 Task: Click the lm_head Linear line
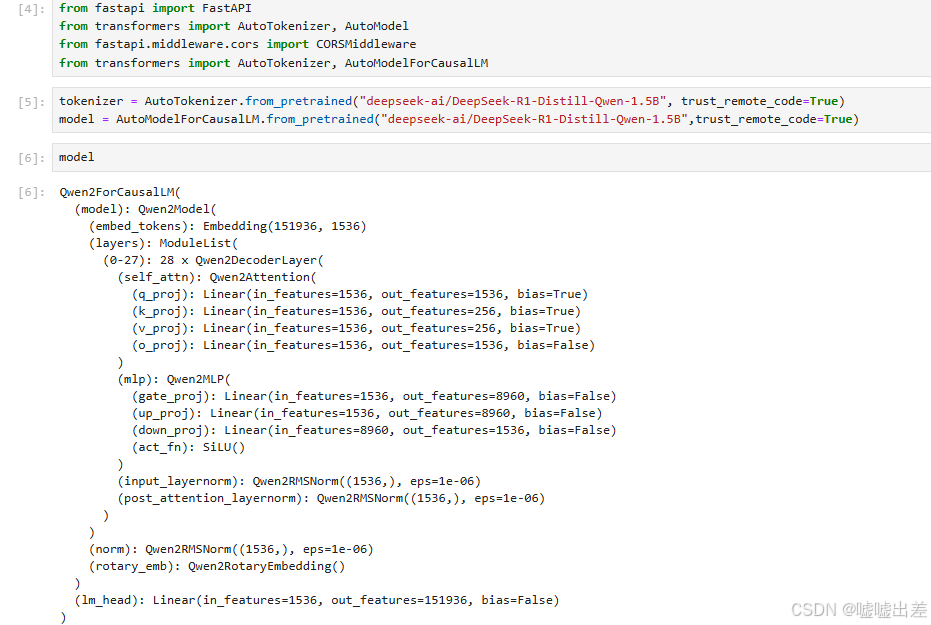[x=317, y=601]
